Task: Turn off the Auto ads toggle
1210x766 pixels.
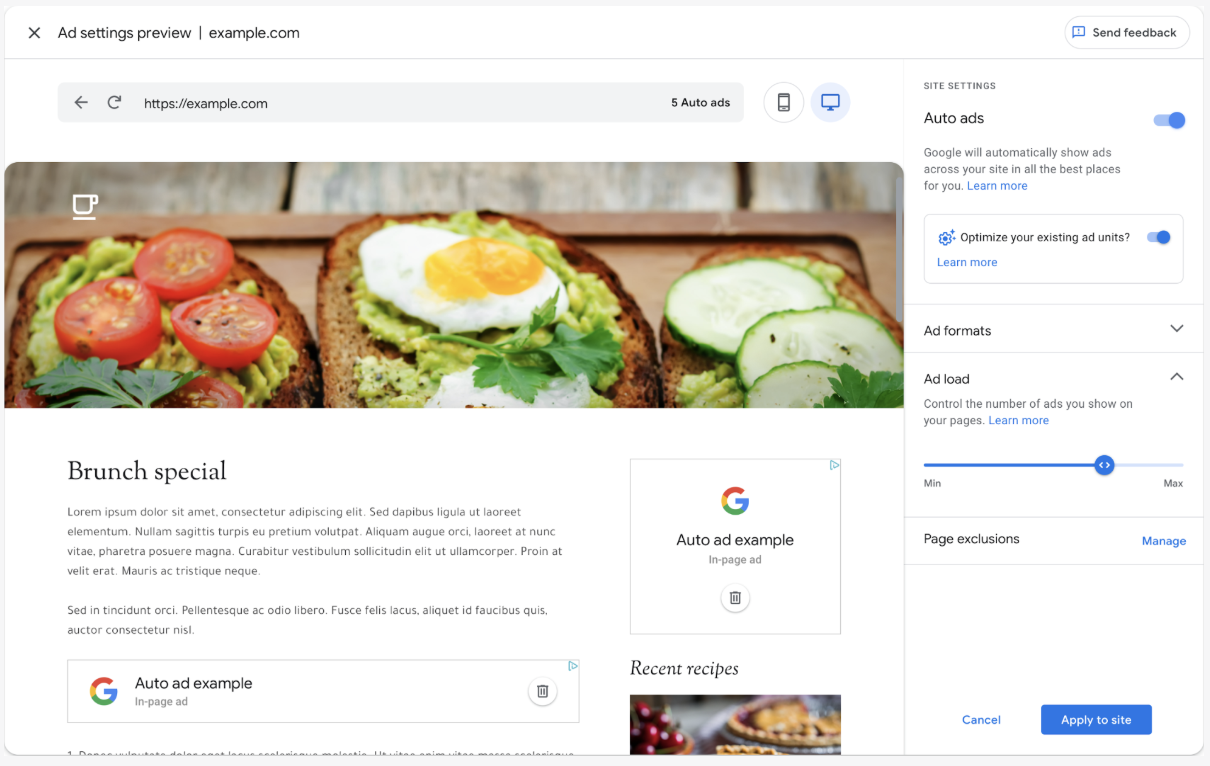Action: click(x=1169, y=120)
